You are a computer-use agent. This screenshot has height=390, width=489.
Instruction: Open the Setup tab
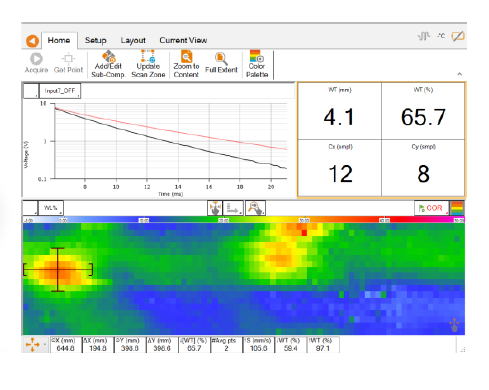point(96,40)
